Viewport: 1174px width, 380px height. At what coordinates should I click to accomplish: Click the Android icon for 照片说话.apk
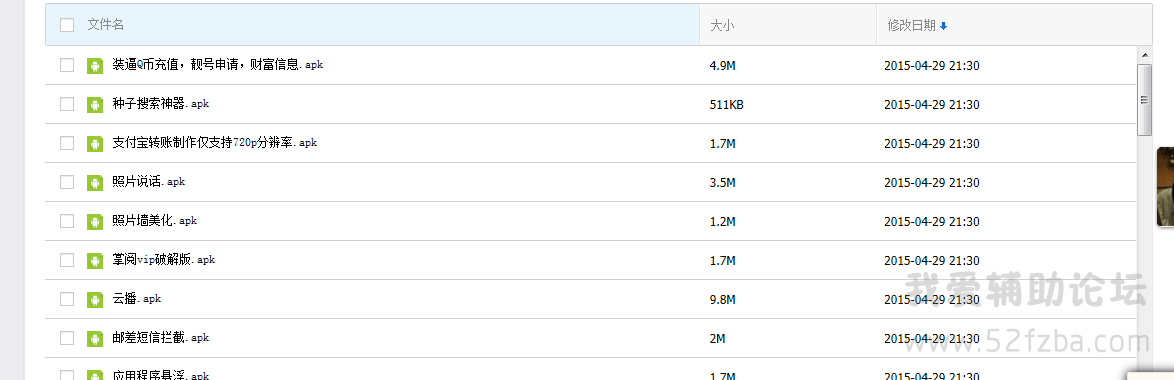coord(94,182)
